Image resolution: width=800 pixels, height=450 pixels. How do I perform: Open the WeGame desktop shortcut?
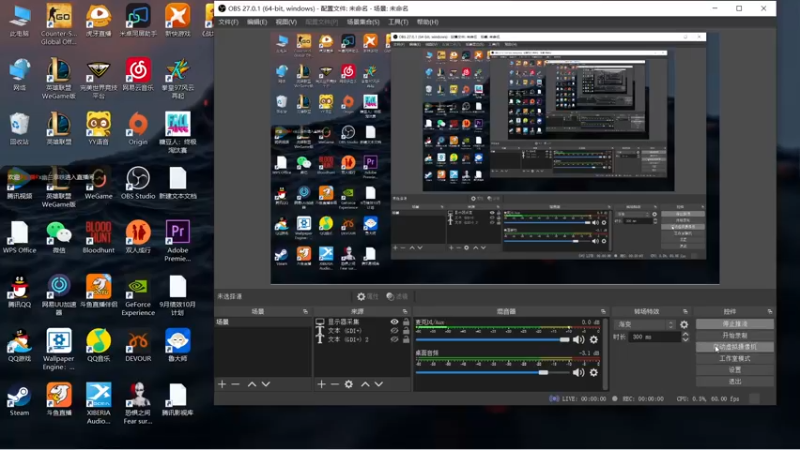(x=98, y=183)
